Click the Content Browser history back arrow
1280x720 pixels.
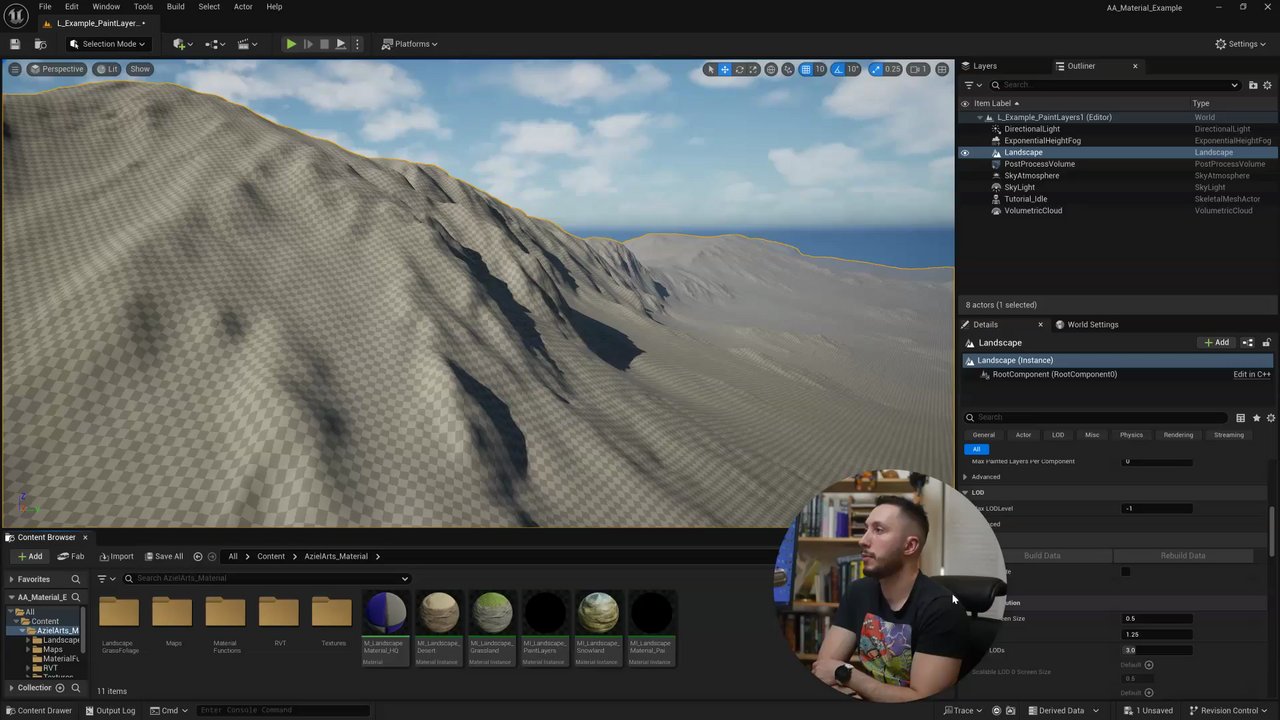click(x=198, y=556)
